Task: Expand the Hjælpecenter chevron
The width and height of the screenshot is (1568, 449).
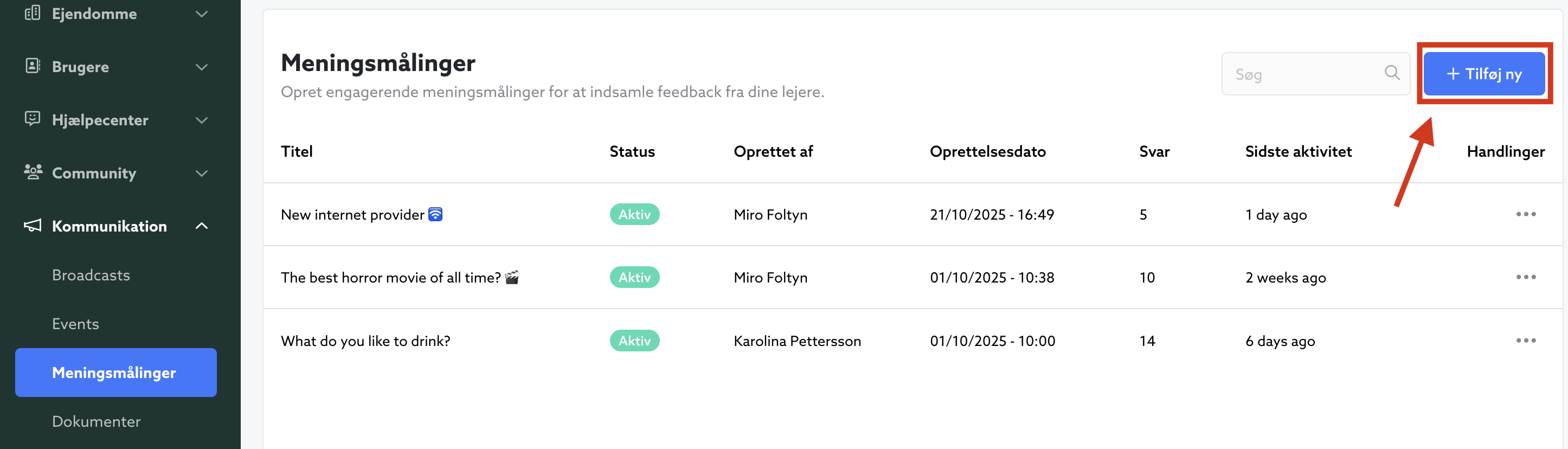Action: [x=202, y=120]
